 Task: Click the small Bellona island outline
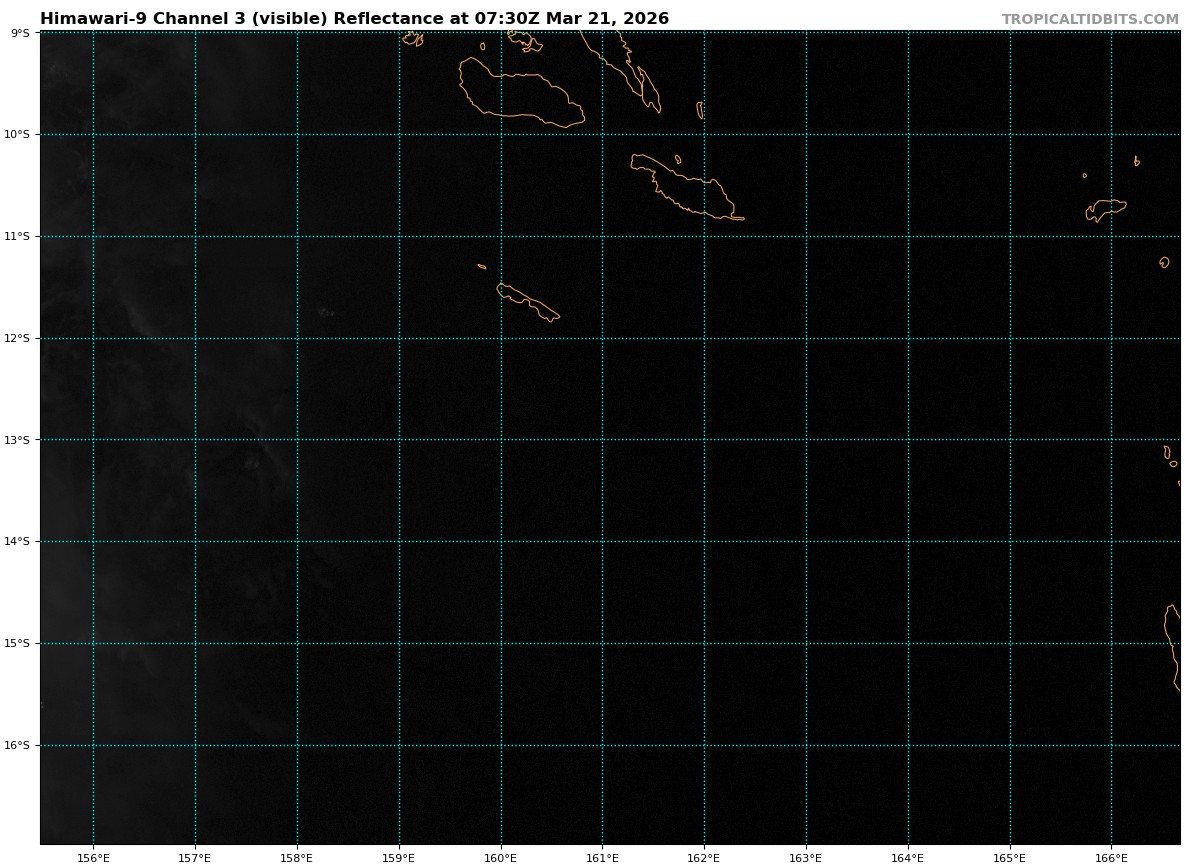(x=482, y=266)
